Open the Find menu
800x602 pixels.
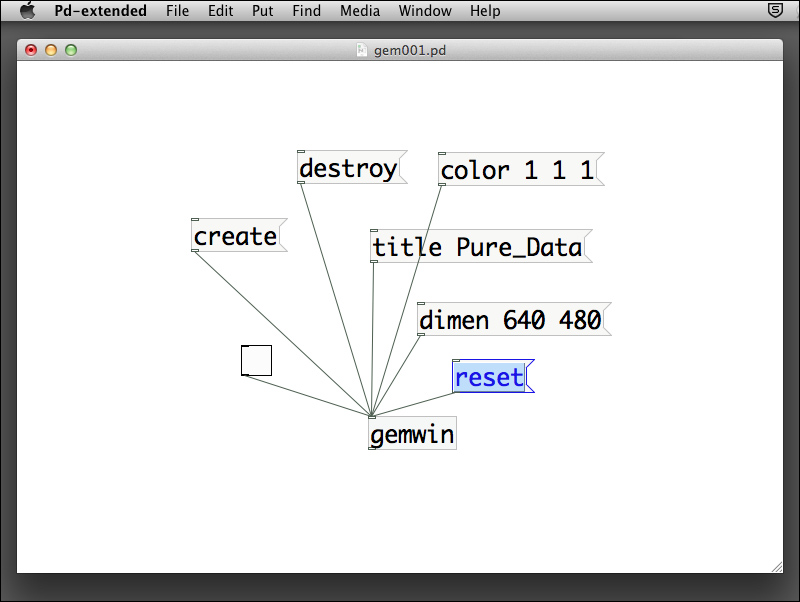pos(306,10)
